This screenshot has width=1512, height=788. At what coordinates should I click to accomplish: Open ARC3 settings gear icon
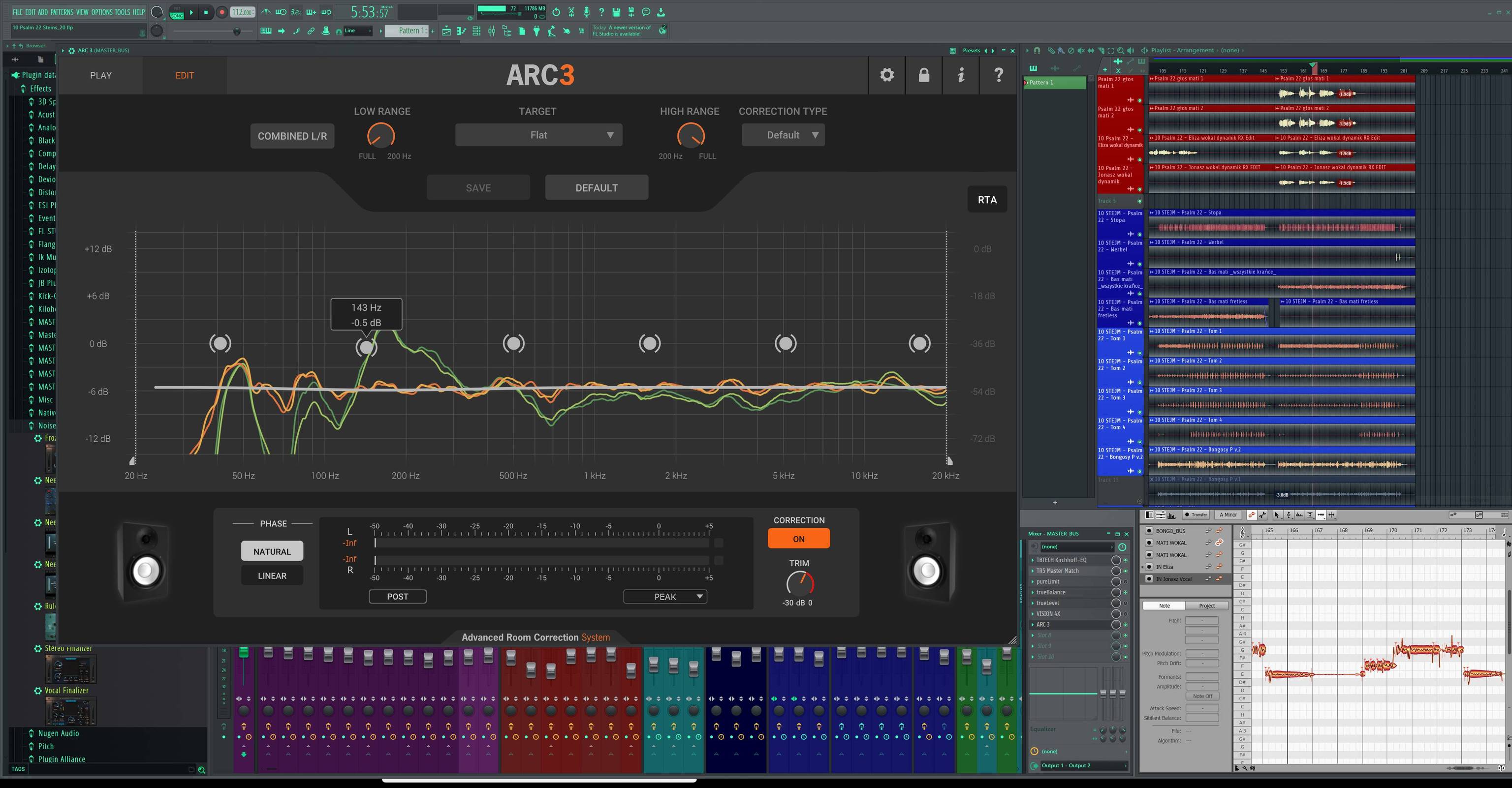[887, 75]
